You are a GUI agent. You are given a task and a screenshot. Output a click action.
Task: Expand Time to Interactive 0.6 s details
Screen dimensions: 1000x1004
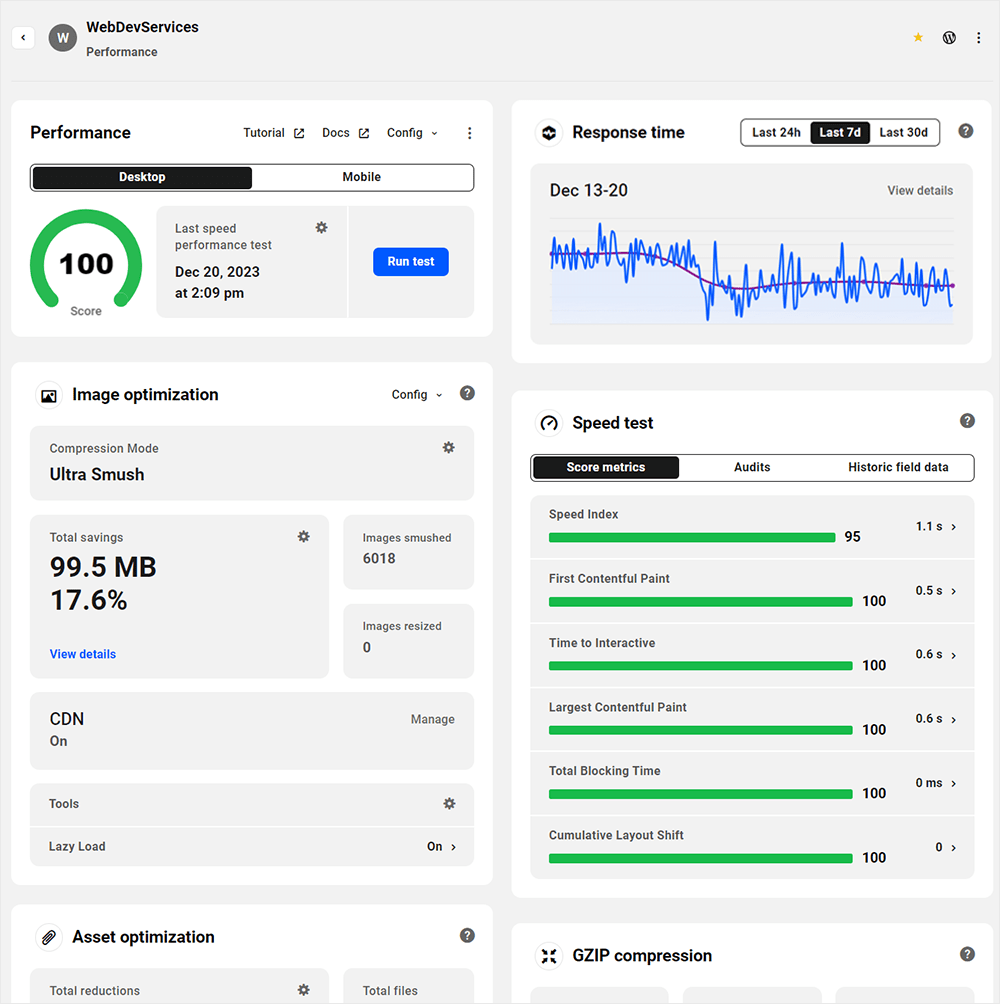[x=935, y=654]
